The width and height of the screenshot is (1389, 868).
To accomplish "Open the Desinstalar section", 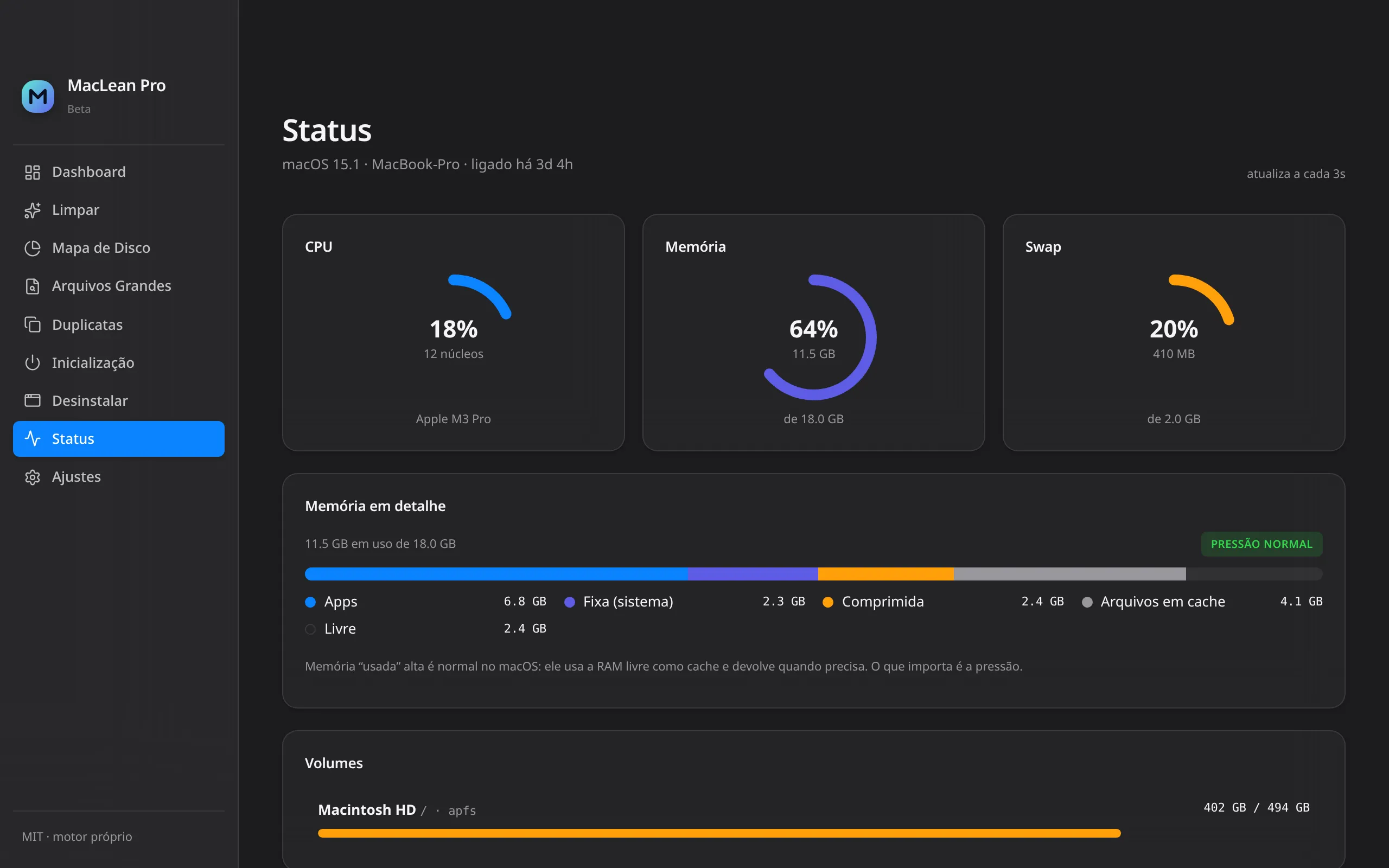I will click(x=119, y=400).
